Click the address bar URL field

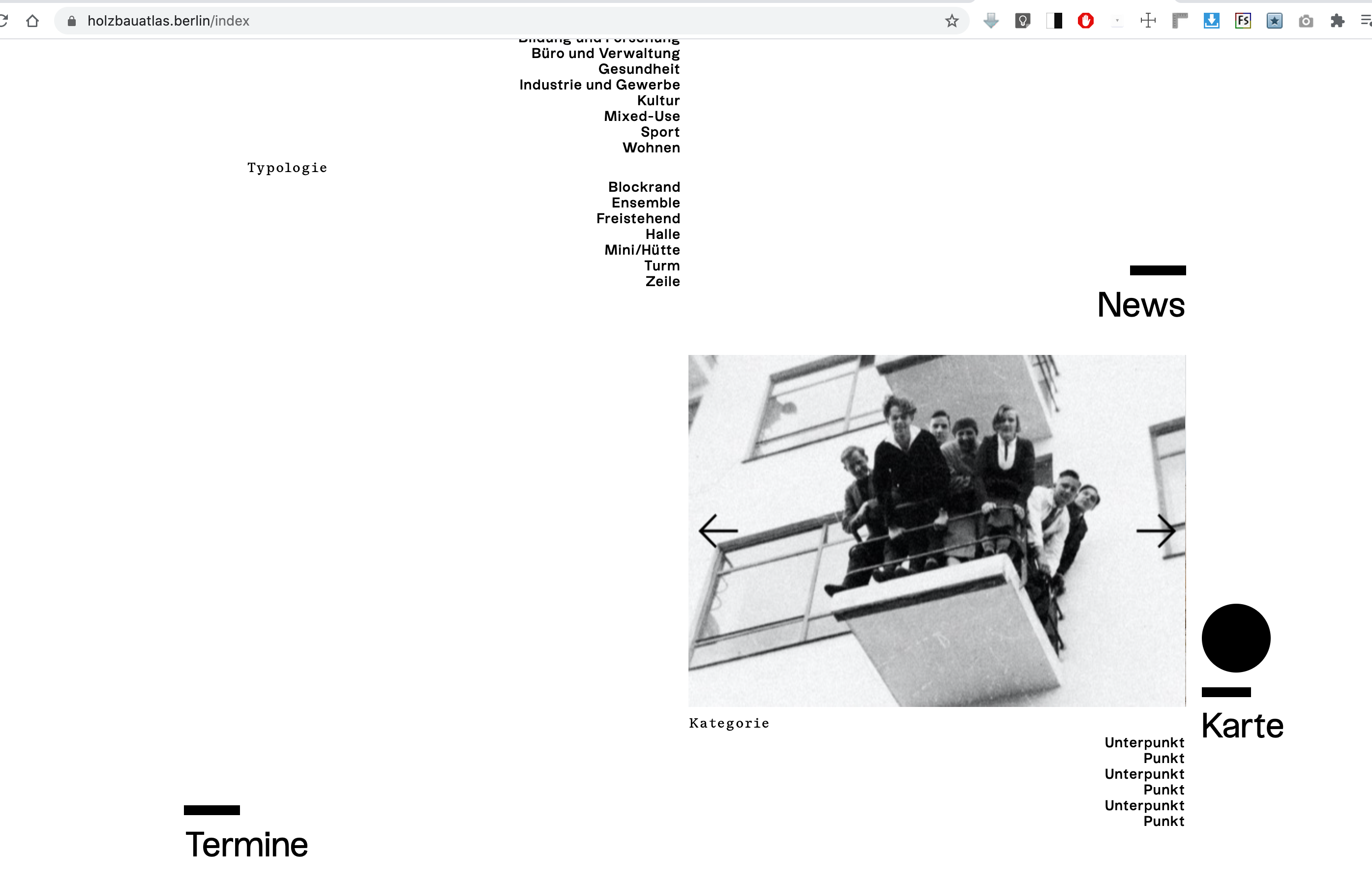click(458, 21)
